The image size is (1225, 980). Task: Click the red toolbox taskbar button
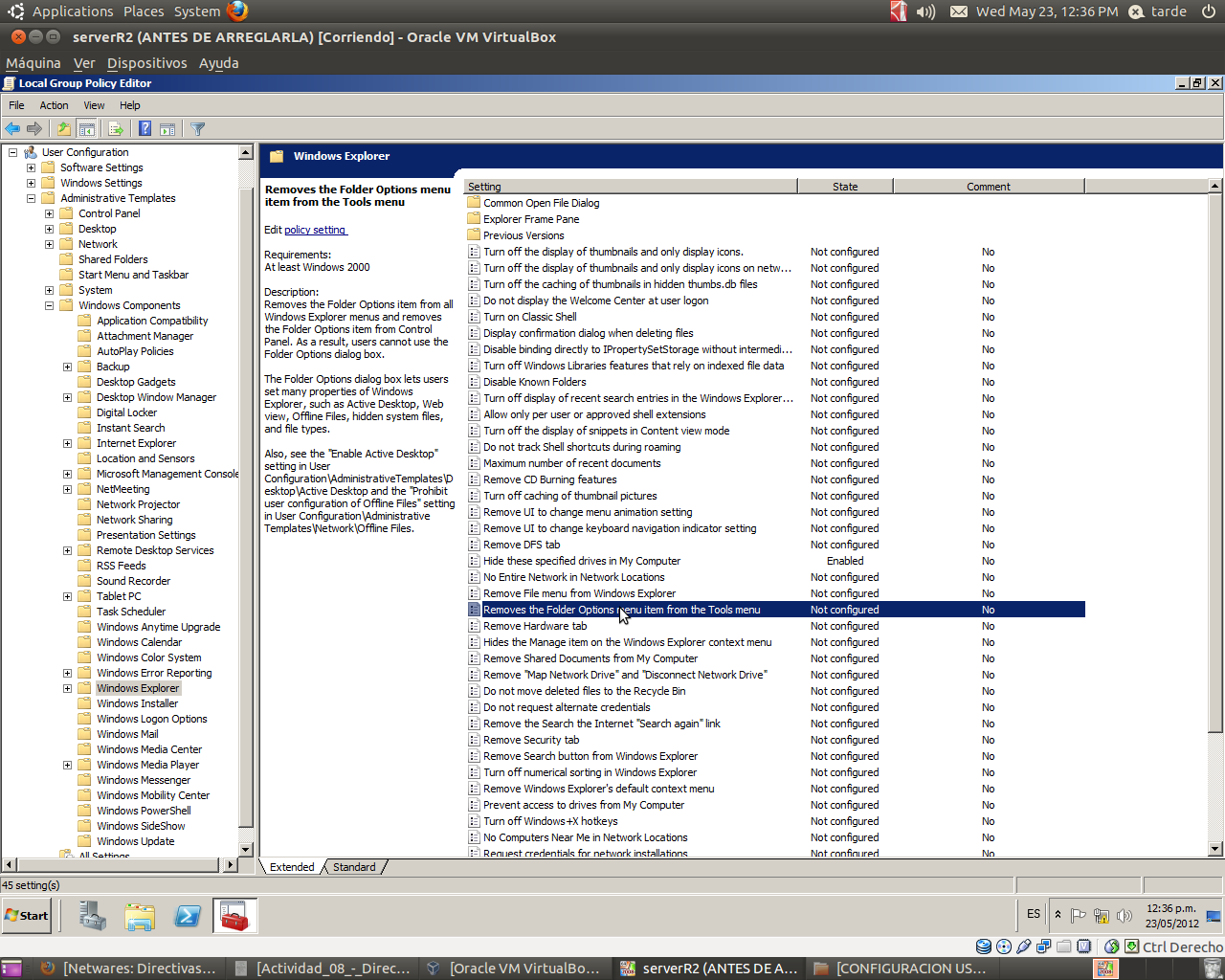[x=234, y=916]
